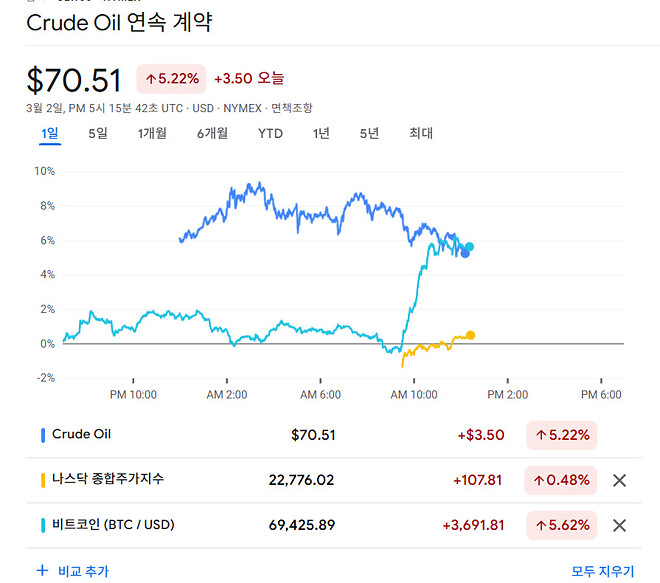Select the 1개월 range tab
The width and height of the screenshot is (660, 583).
(152, 133)
